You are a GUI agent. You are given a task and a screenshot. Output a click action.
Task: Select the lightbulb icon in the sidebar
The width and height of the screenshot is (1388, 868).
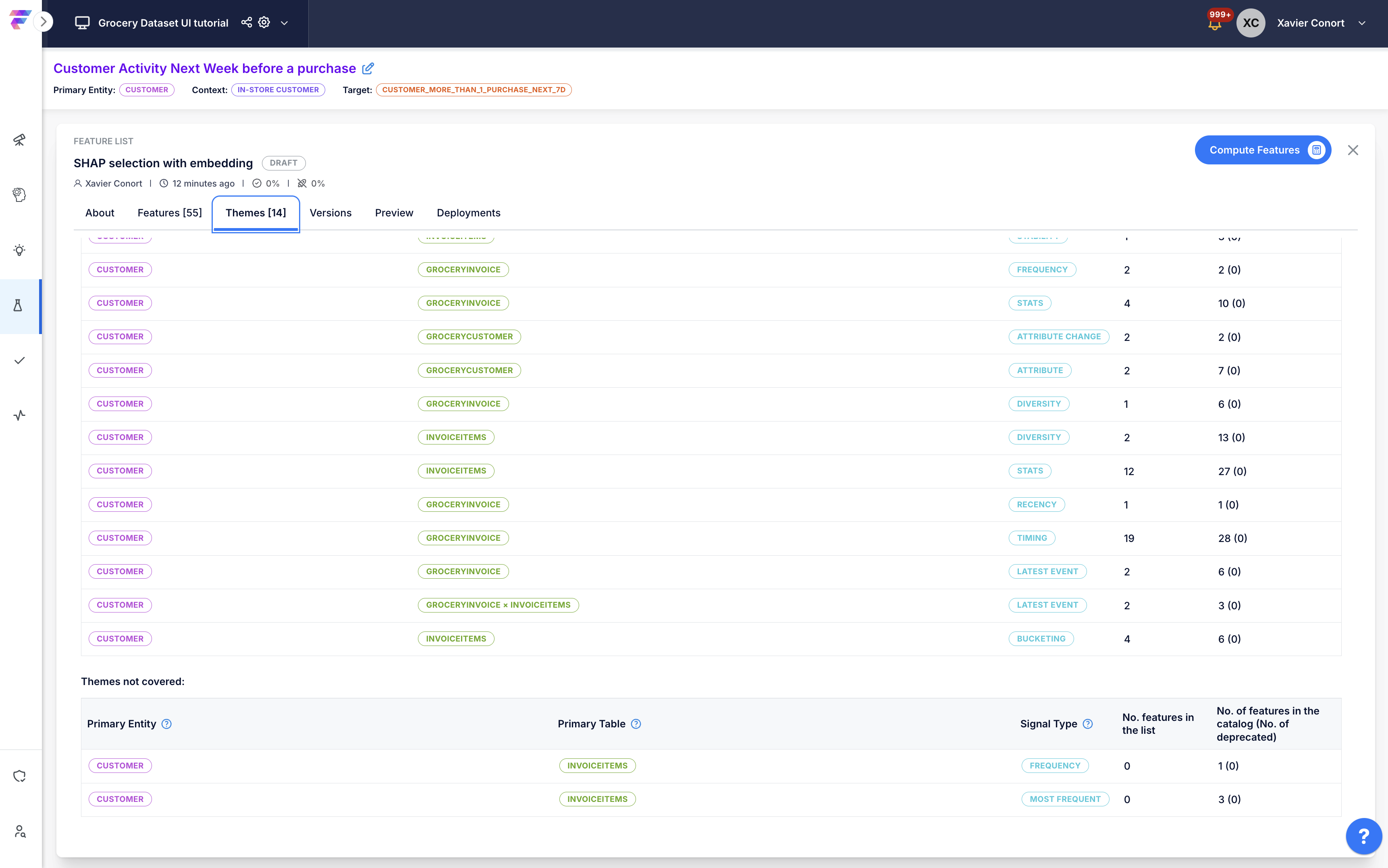pyautogui.click(x=19, y=250)
